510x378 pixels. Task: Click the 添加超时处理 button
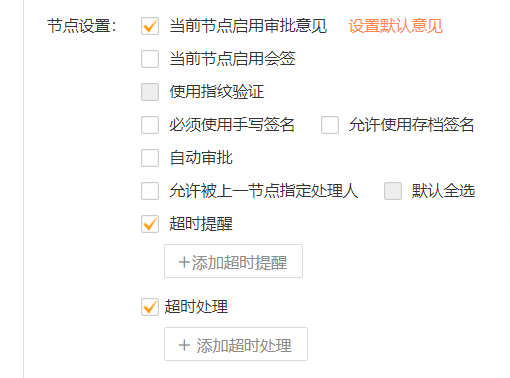pos(236,344)
